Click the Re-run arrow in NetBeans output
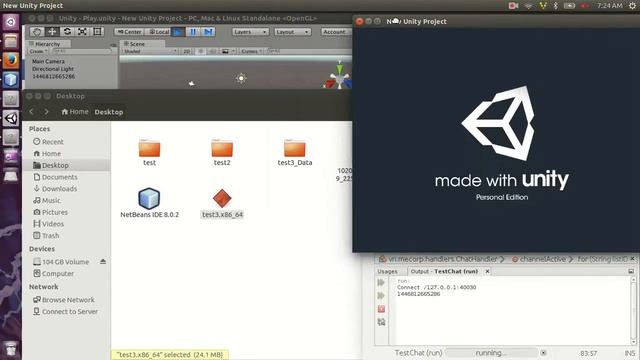This screenshot has width=640, height=360. tap(381, 282)
